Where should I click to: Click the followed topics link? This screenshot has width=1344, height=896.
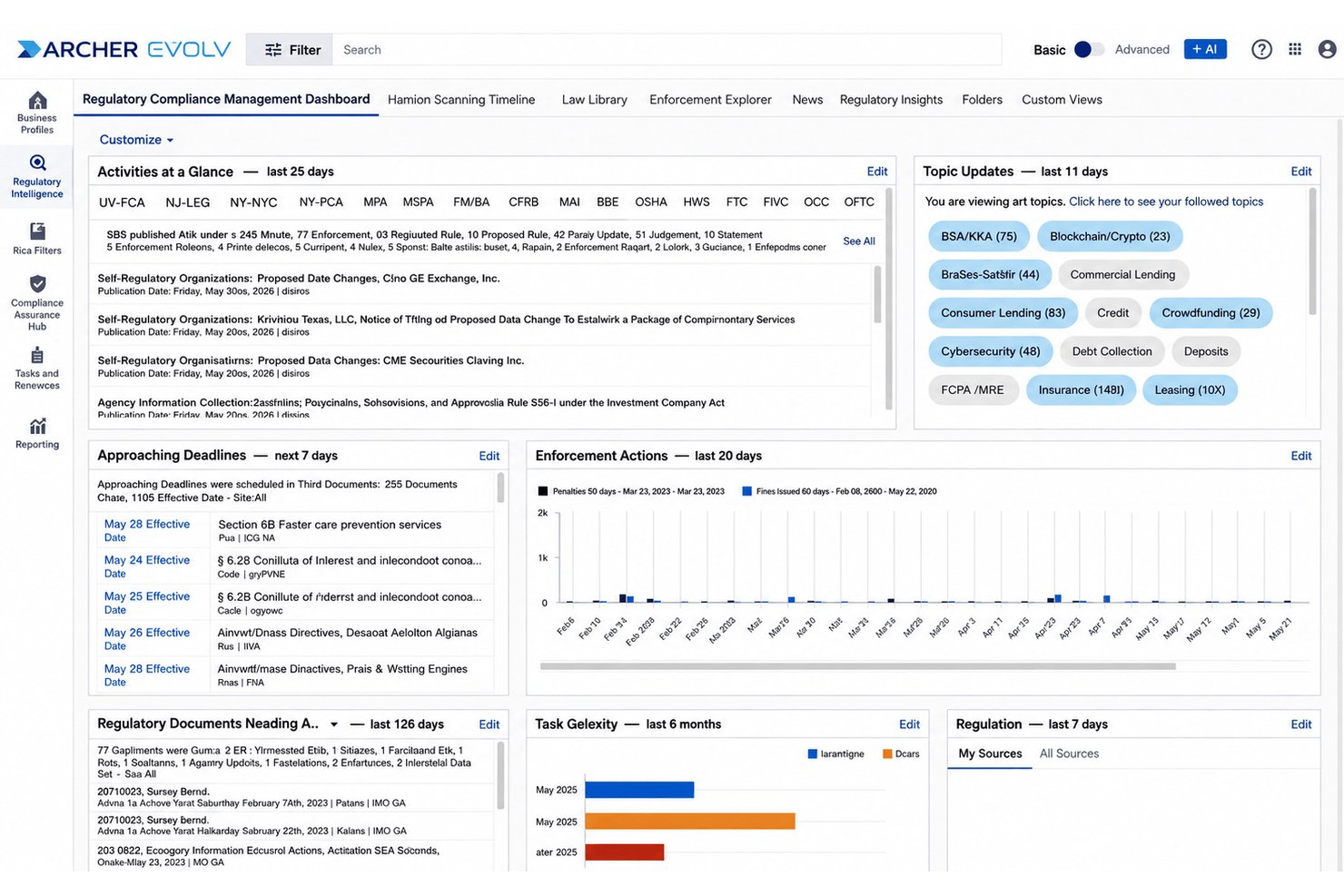point(1166,202)
